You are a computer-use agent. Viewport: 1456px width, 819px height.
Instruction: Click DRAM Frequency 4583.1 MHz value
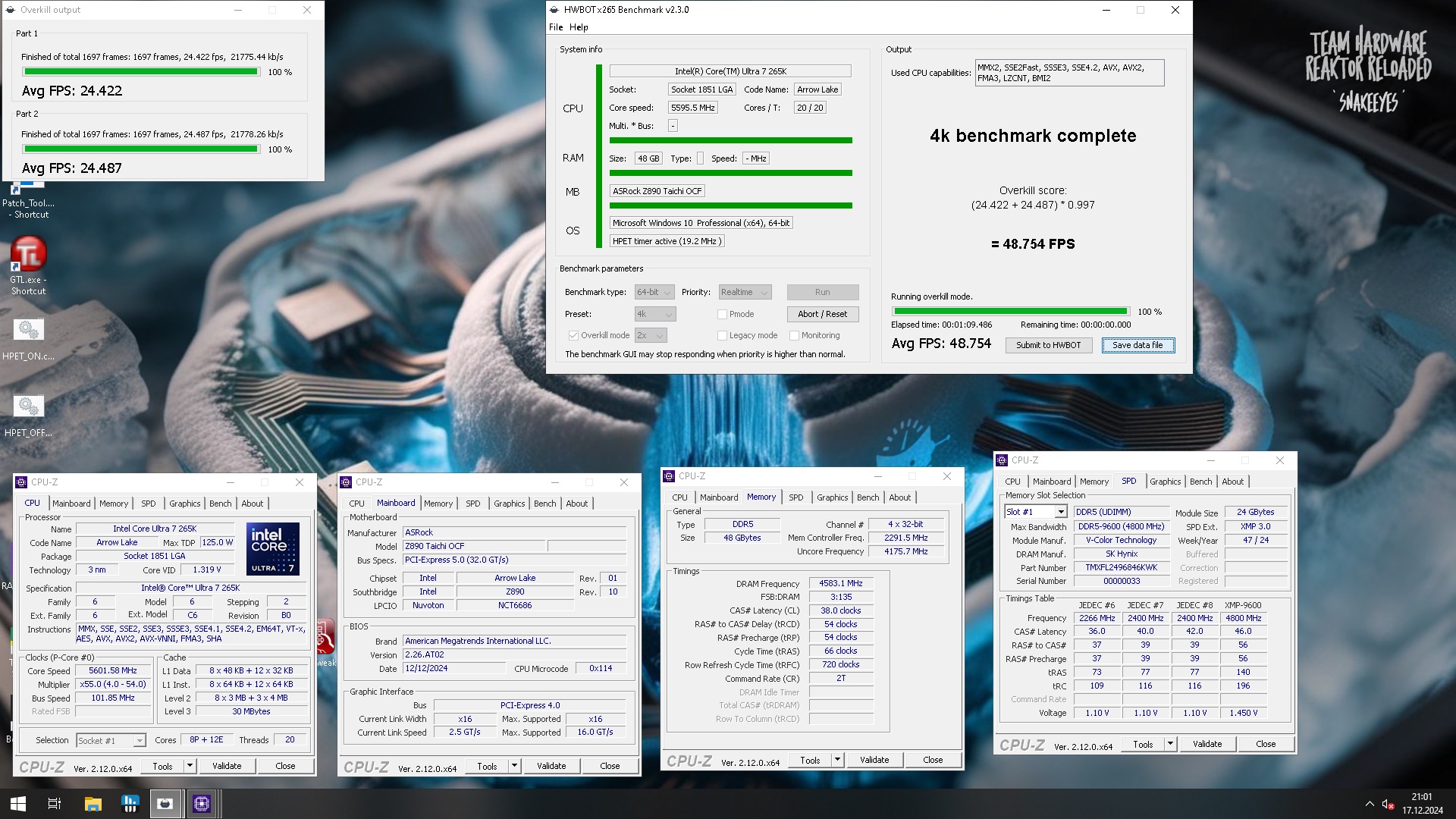[841, 584]
